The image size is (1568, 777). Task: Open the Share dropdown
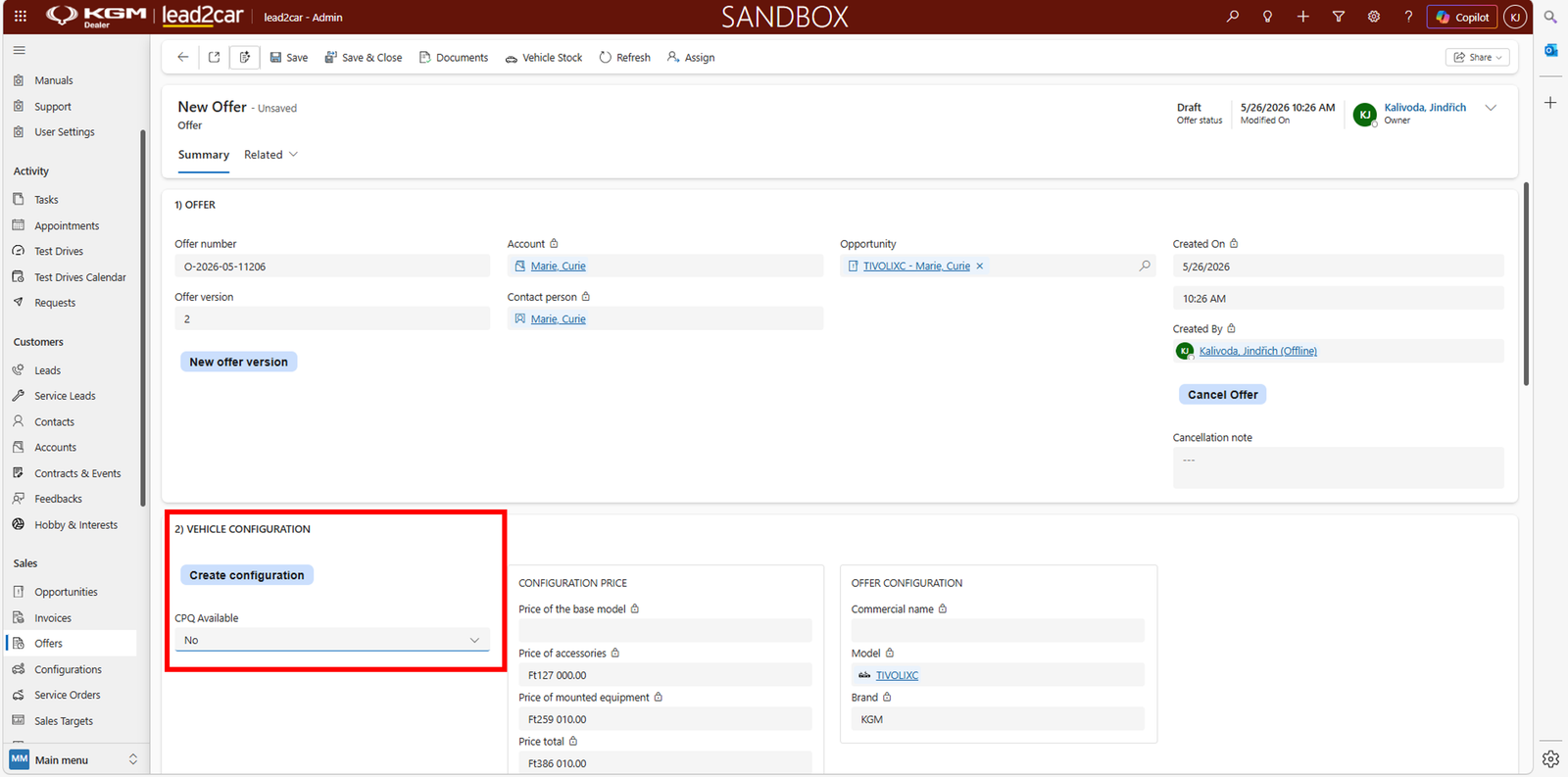[x=1478, y=58]
